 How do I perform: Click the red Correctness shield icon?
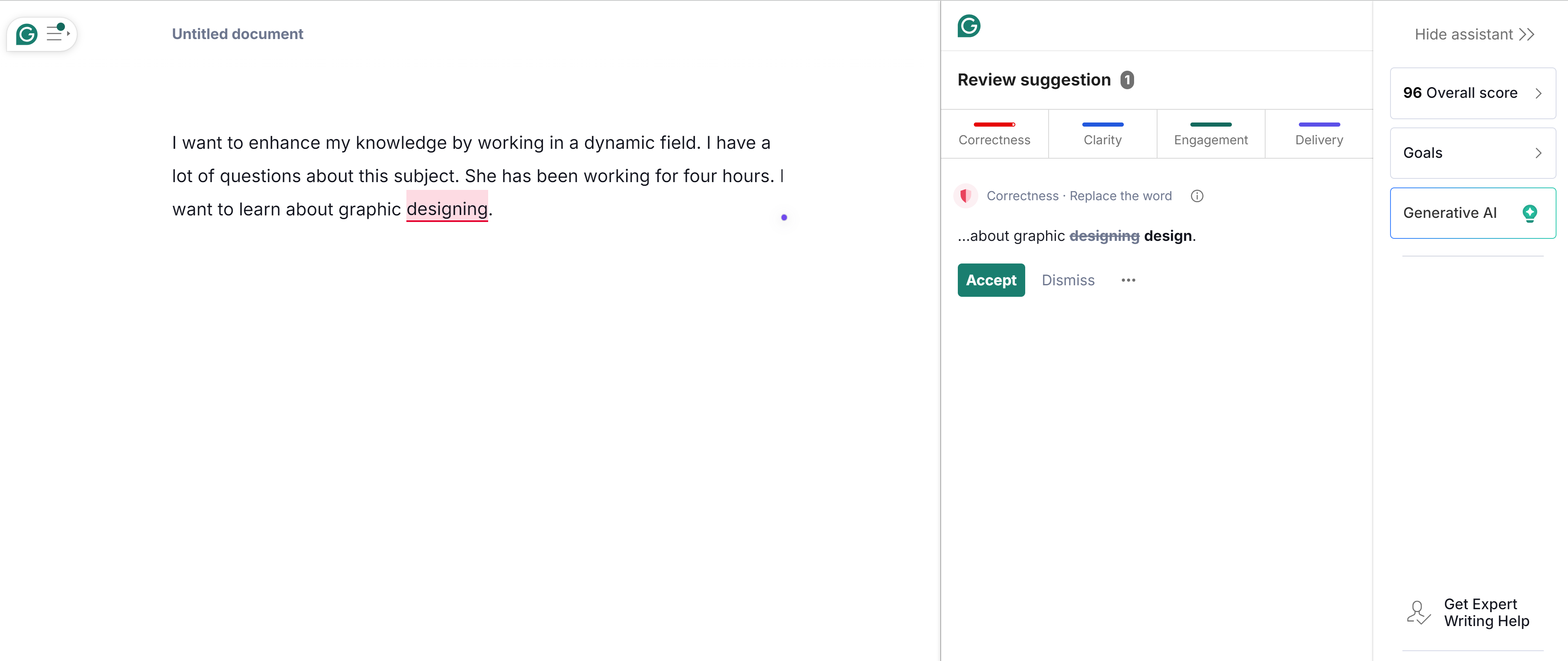coord(965,196)
